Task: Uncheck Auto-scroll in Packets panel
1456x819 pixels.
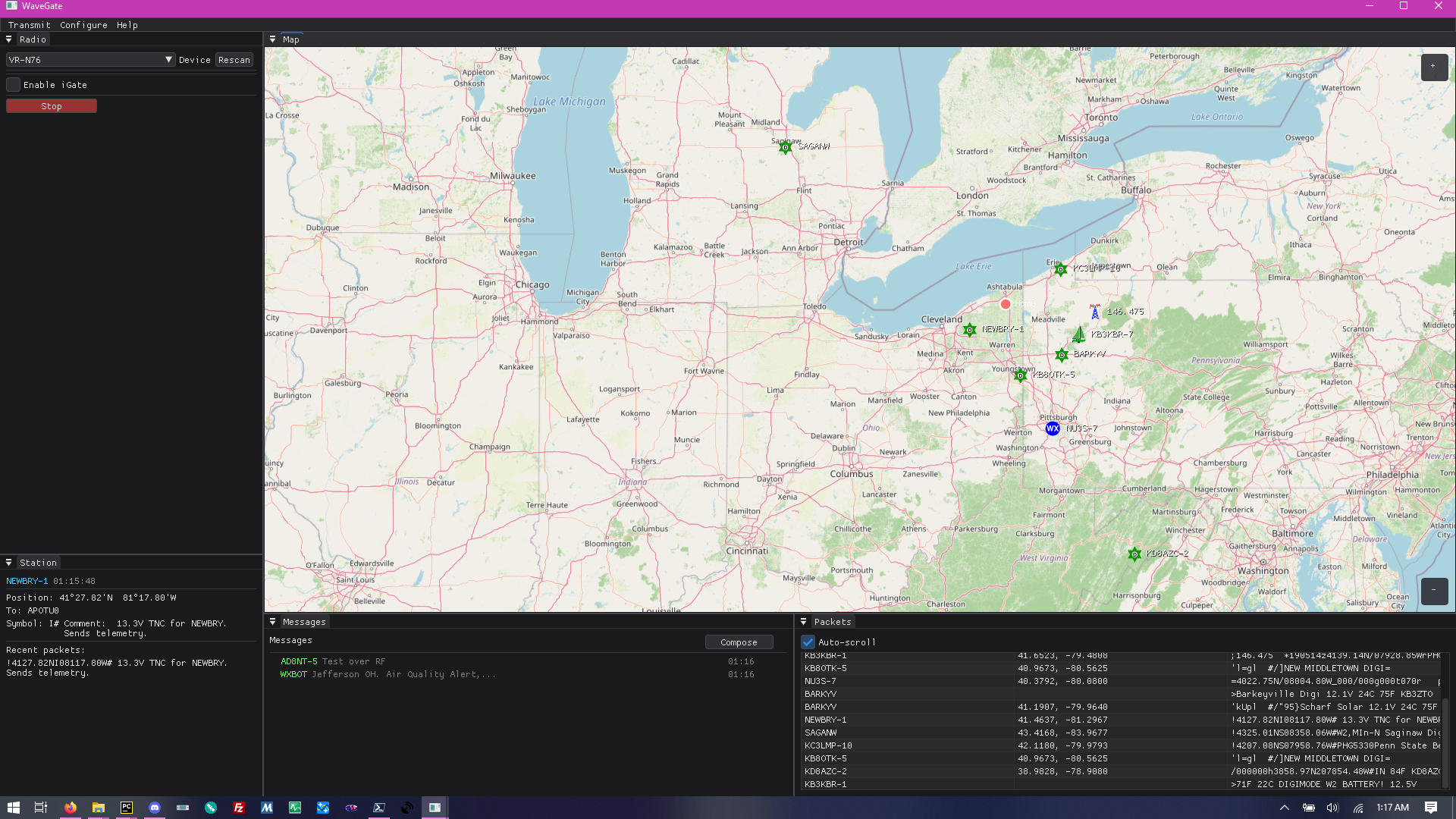Action: coord(808,642)
